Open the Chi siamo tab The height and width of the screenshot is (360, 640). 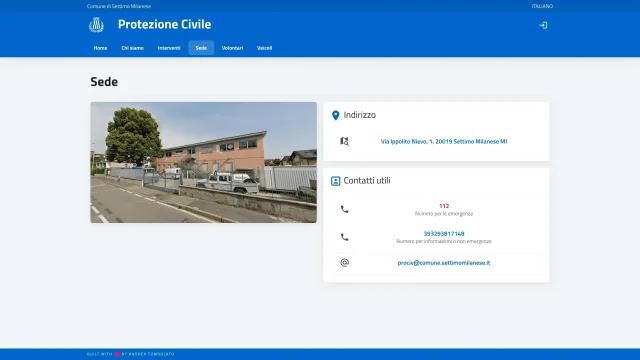132,48
